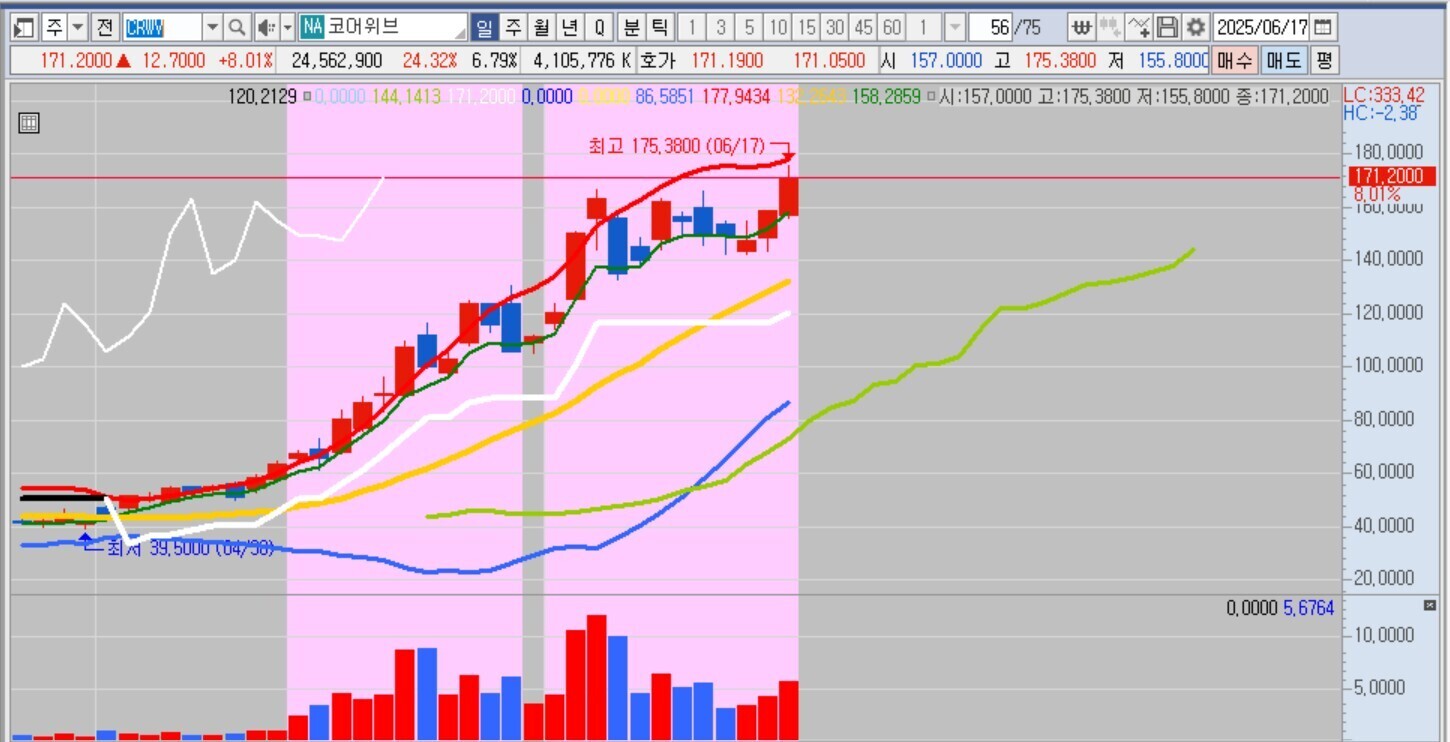Open the won currency display icon
The height and width of the screenshot is (742, 1450).
click(x=1081, y=27)
